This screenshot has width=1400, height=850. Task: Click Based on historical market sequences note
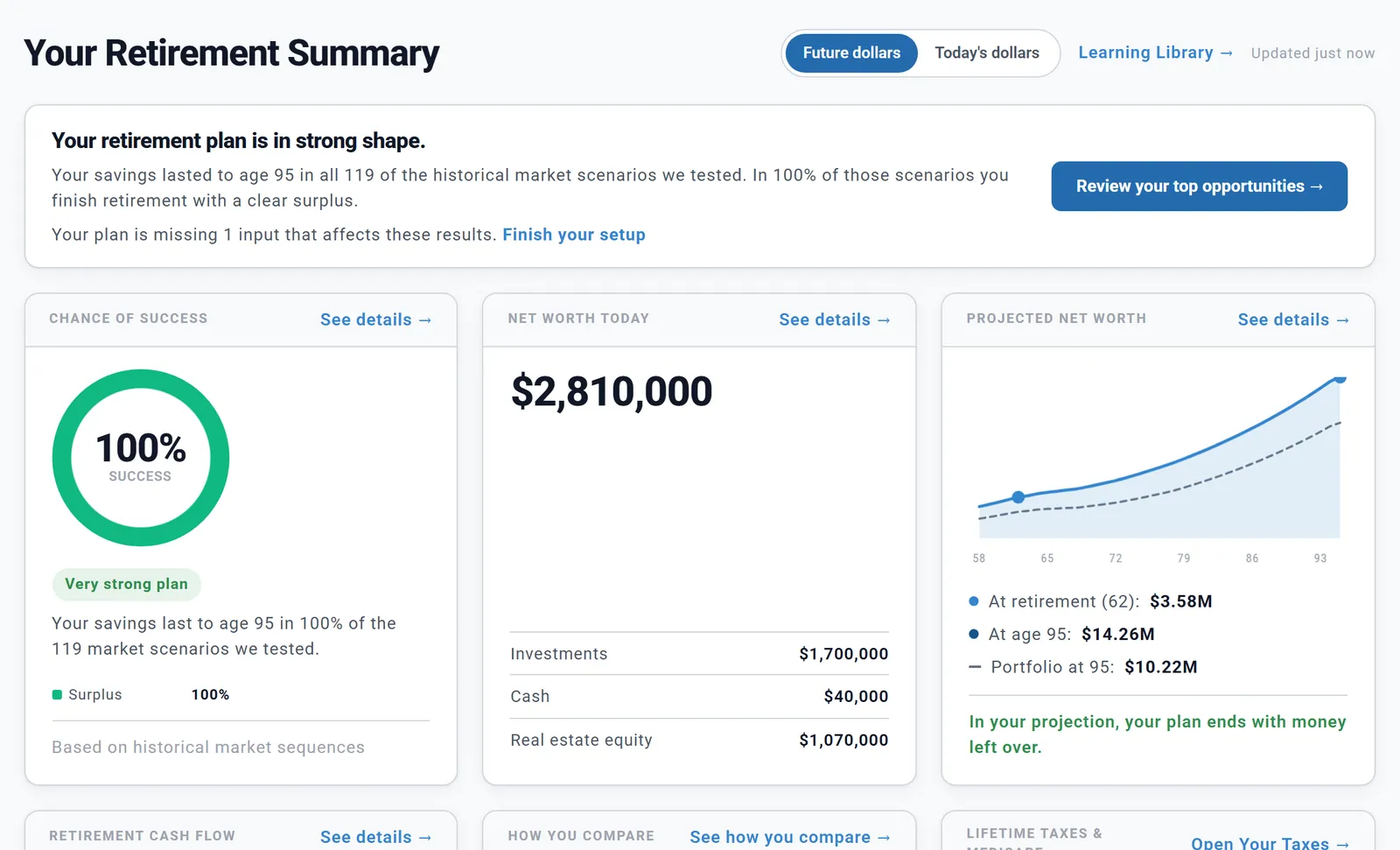click(208, 748)
